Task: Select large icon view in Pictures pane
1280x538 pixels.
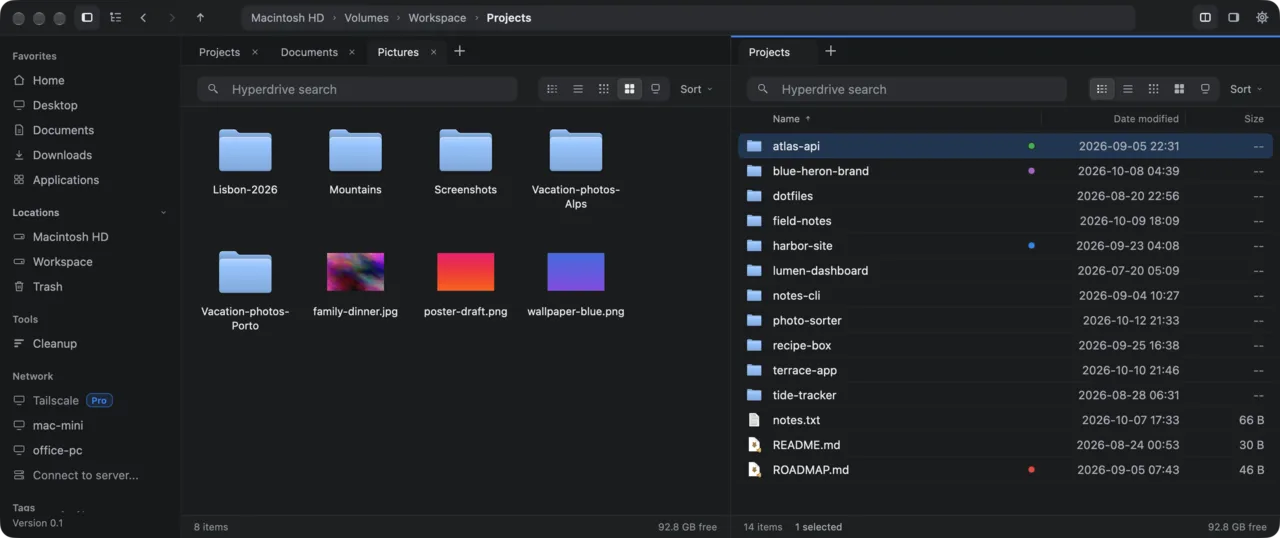Action: [629, 89]
